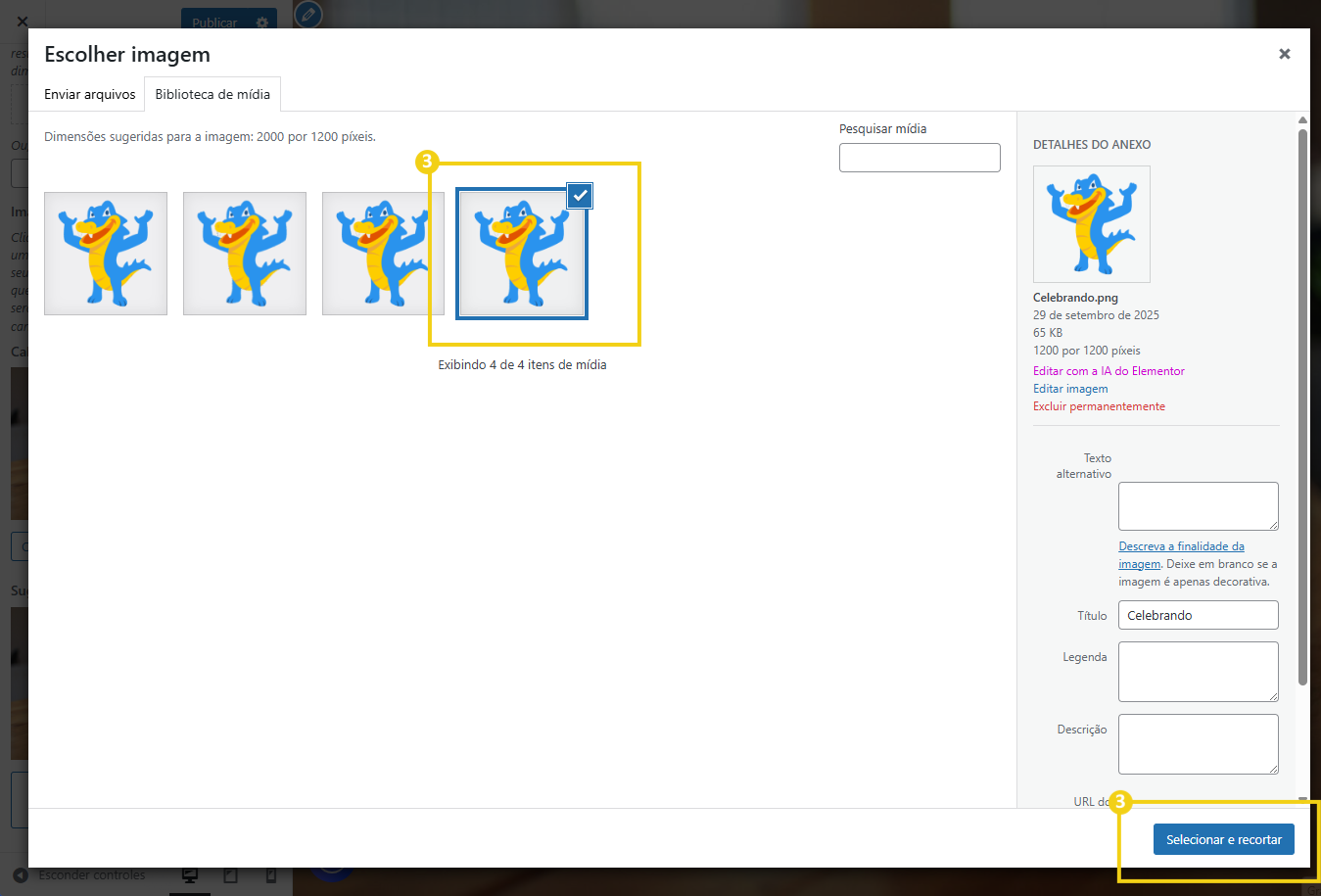The height and width of the screenshot is (896, 1321).
Task: Select the third crocodile image thumbnail
Action: click(x=382, y=254)
